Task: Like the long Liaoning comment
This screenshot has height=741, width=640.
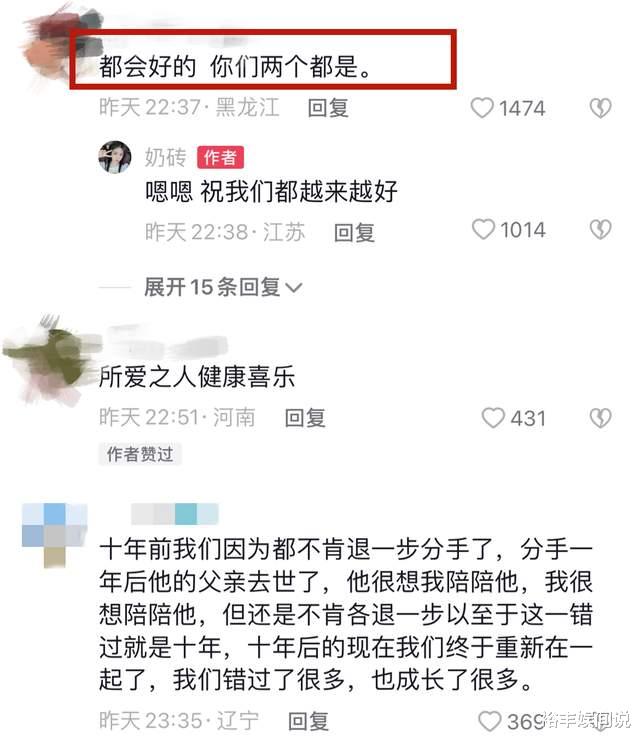Action: [x=490, y=721]
